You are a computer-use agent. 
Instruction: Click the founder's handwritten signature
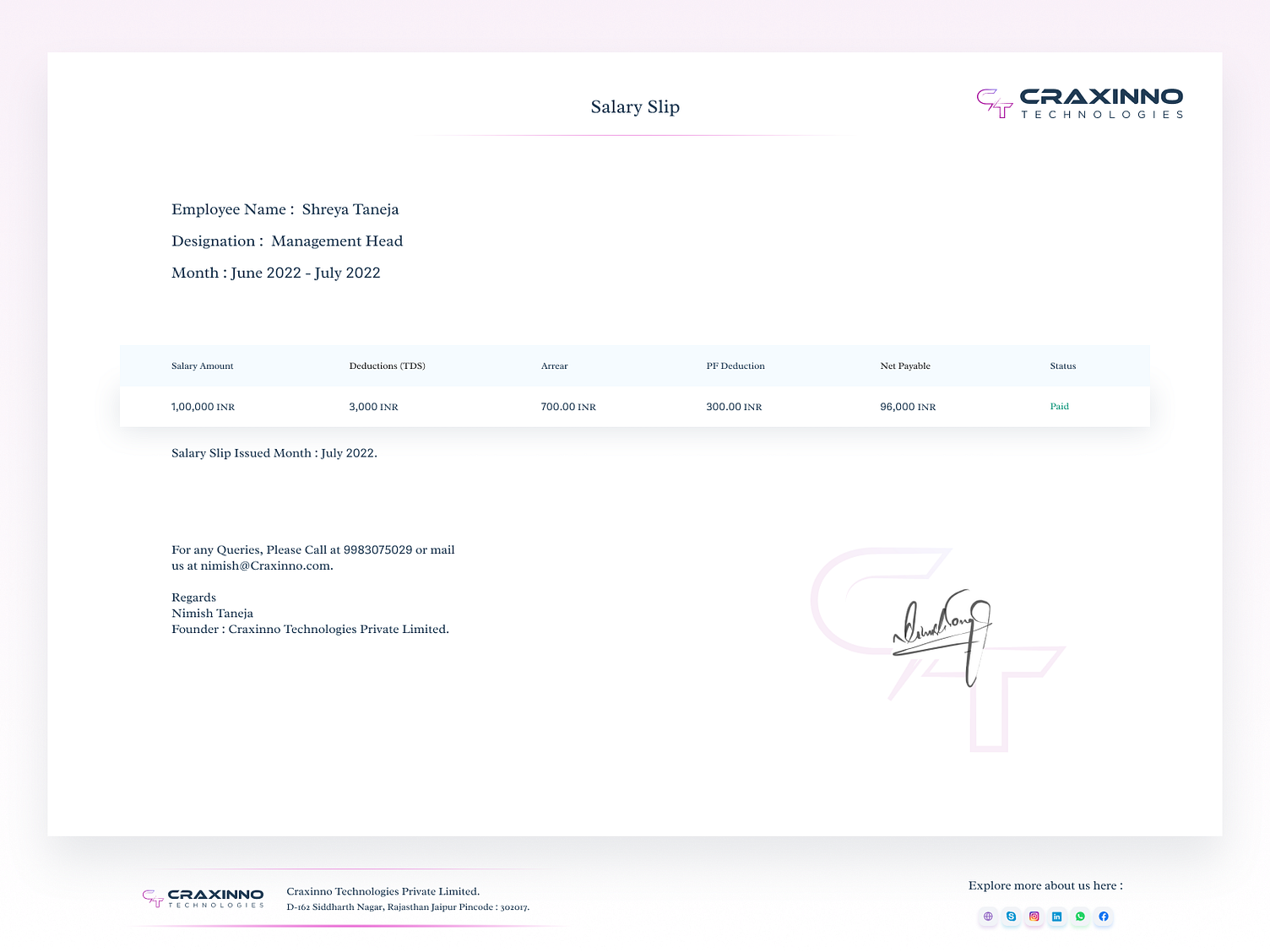(942, 637)
